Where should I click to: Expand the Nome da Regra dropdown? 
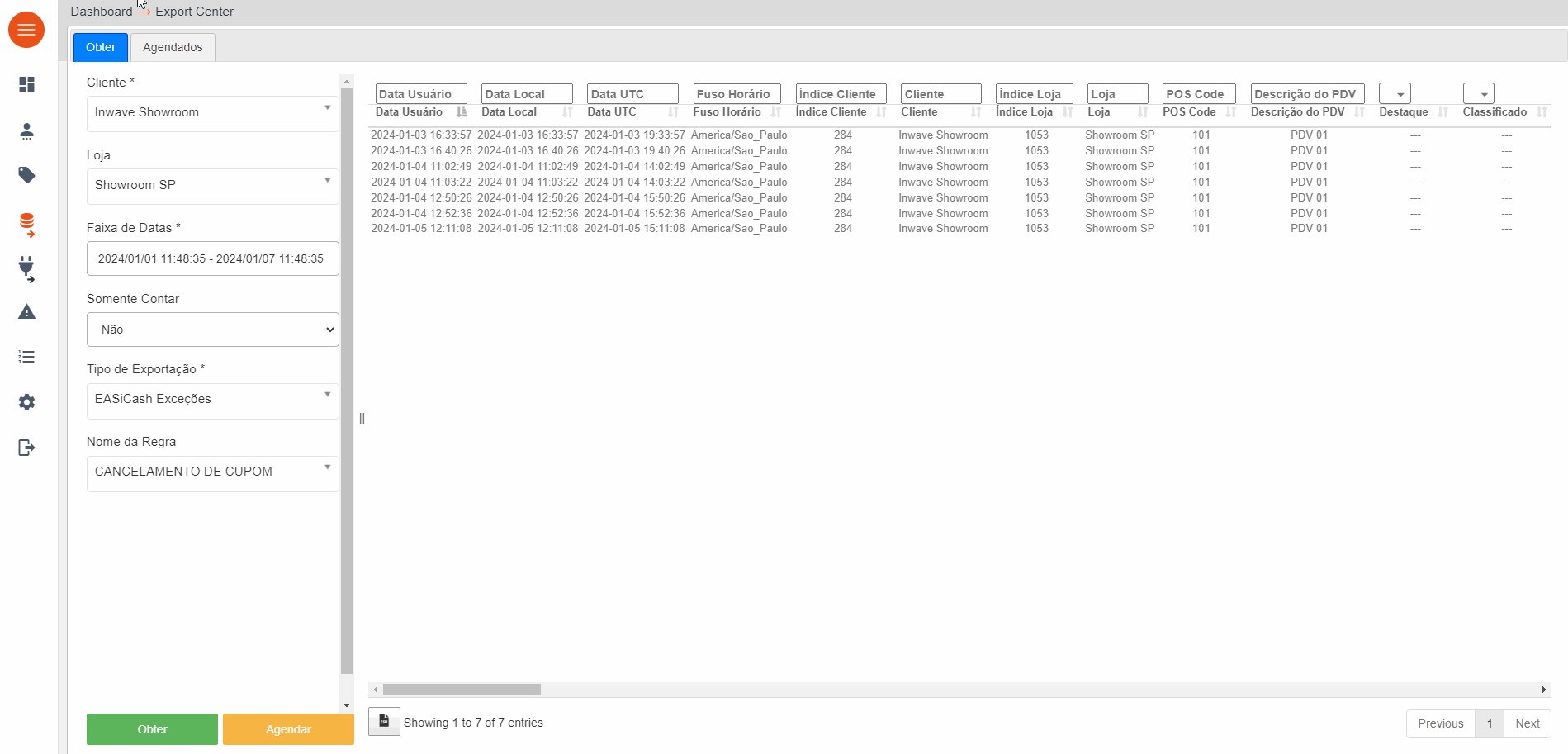click(x=212, y=473)
